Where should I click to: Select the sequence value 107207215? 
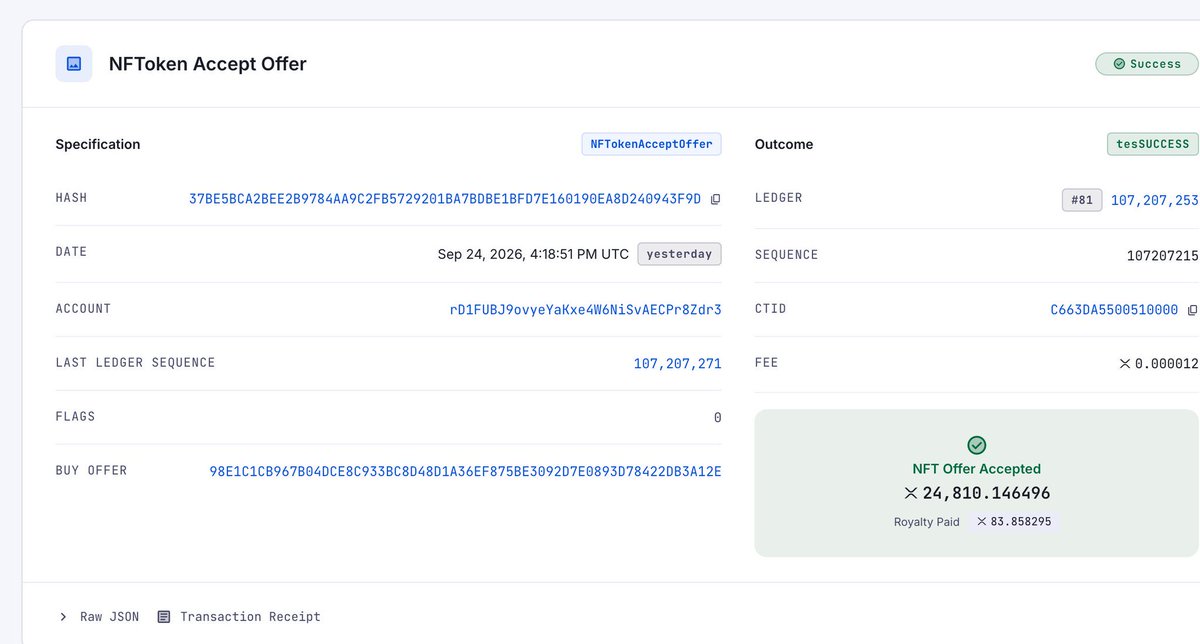pyautogui.click(x=1162, y=255)
